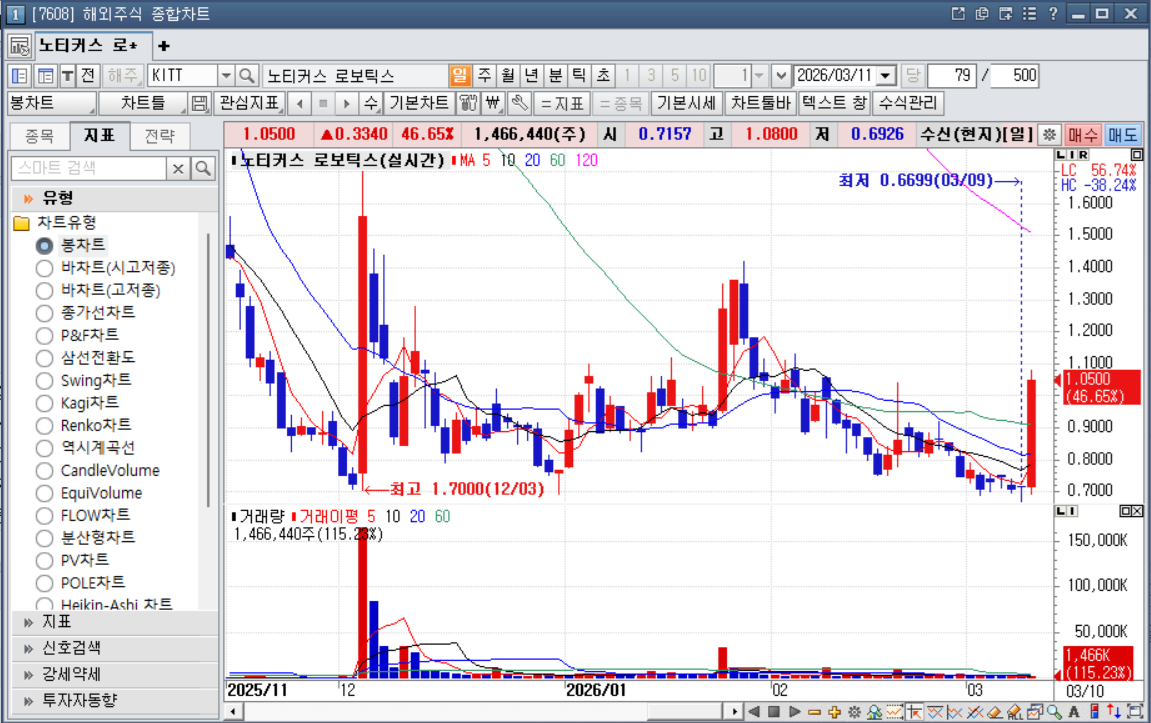Viewport: 1151px width, 723px height.
Task: Switch to the 전략 tab
Action: coord(158,135)
